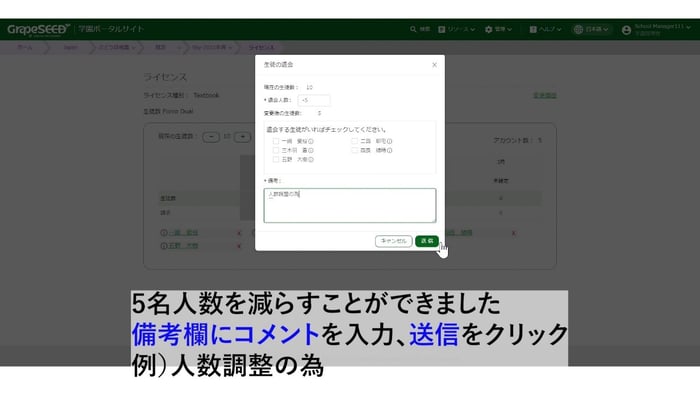Open the 五野 student link on the background page
This screenshot has height=393, width=700.
[183, 246]
